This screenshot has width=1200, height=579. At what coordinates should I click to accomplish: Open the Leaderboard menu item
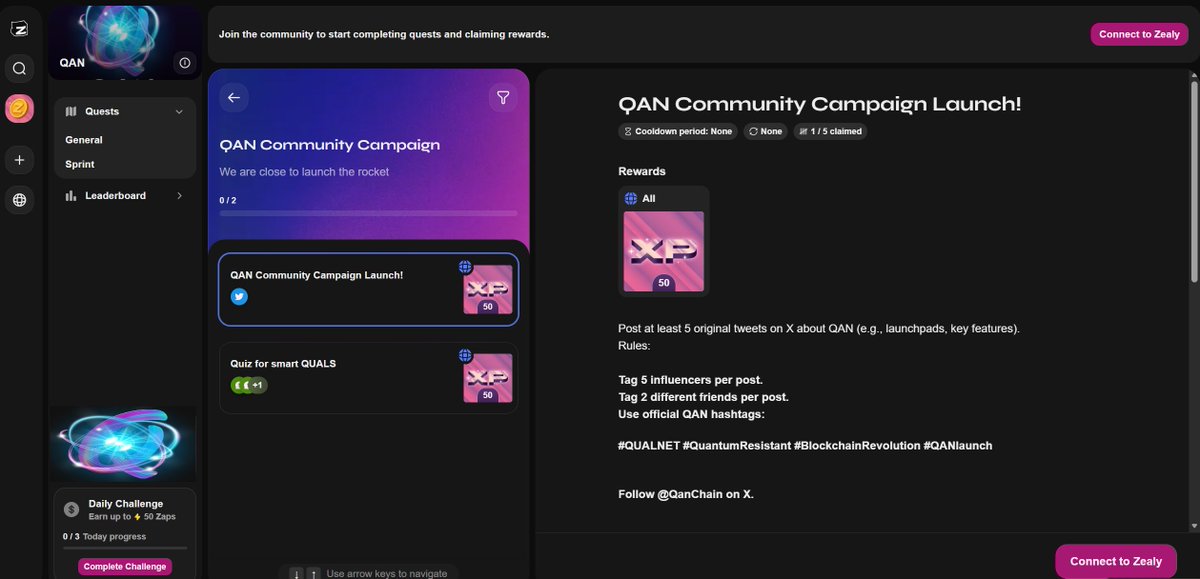point(124,196)
